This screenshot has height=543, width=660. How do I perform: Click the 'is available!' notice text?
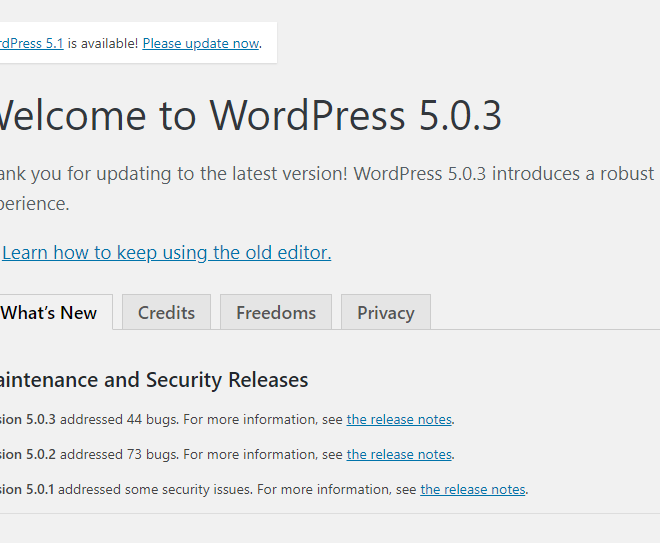tap(103, 43)
